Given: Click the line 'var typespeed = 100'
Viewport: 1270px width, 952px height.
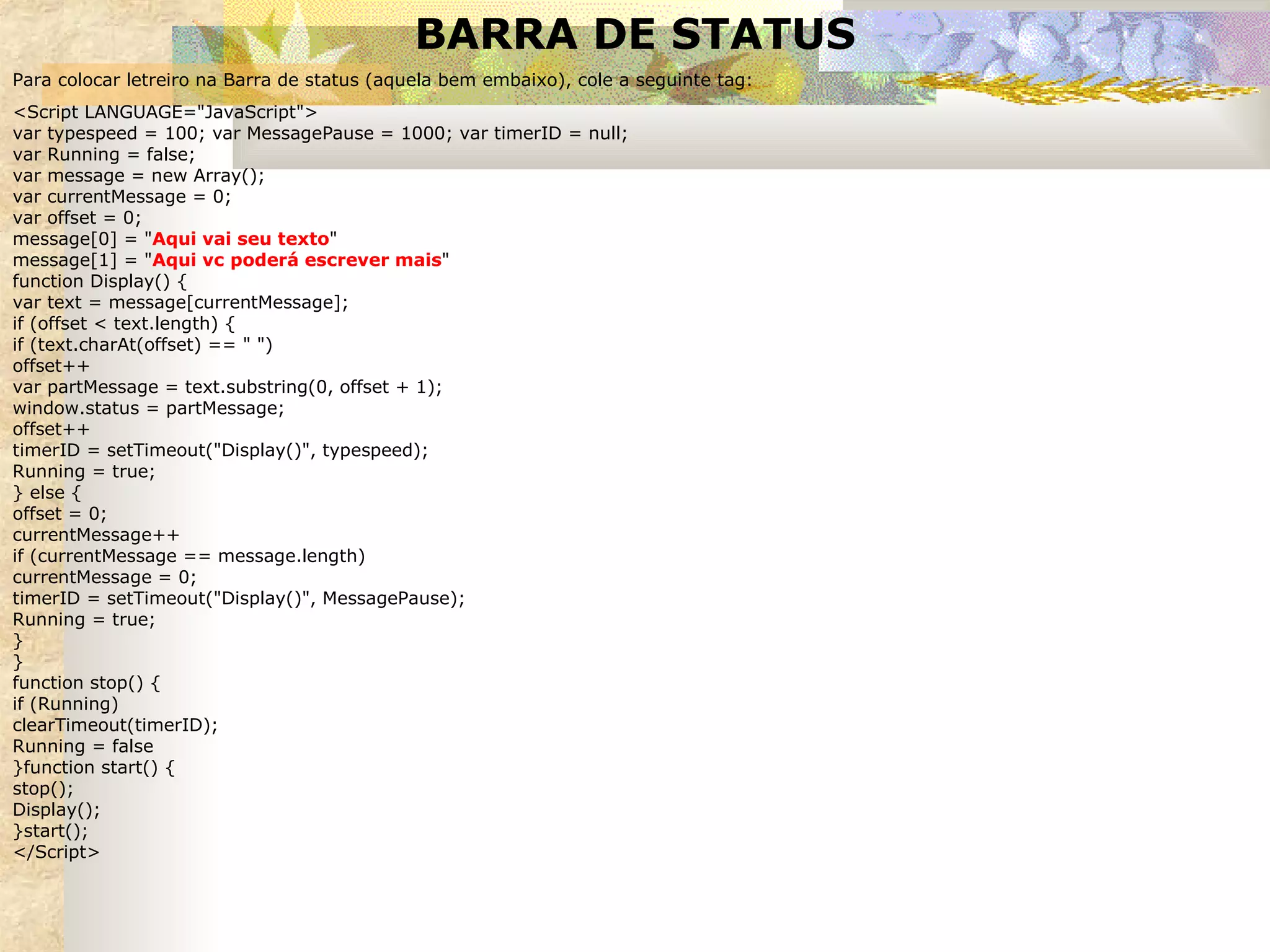Looking at the screenshot, I should pos(320,133).
